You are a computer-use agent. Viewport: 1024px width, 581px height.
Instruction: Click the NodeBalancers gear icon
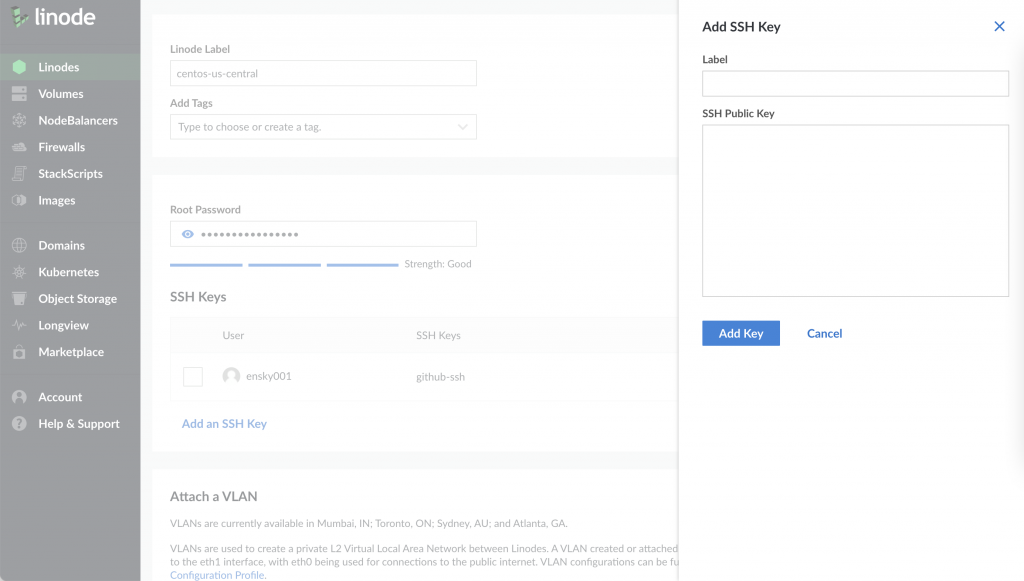pos(19,121)
